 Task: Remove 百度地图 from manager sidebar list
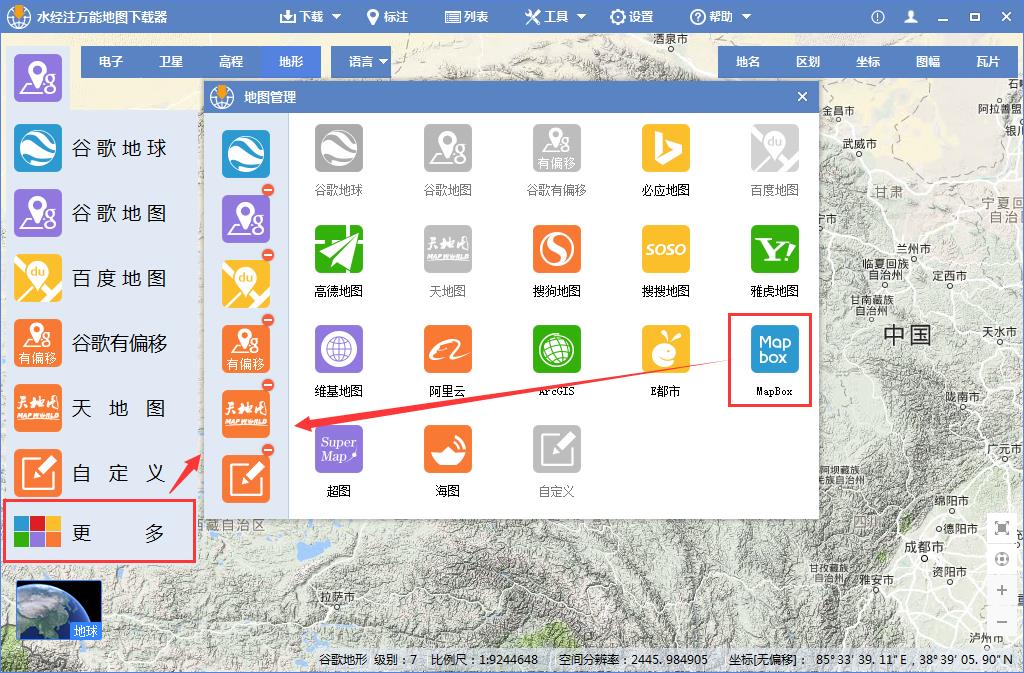[x=268, y=255]
